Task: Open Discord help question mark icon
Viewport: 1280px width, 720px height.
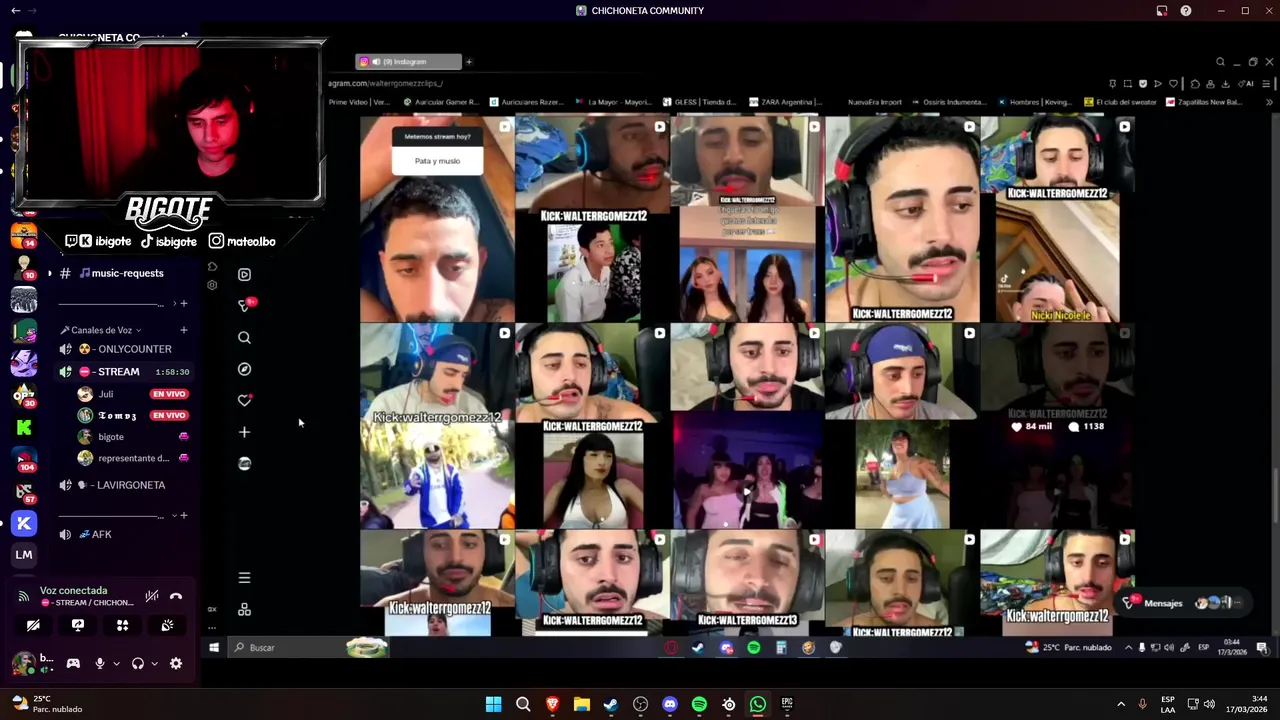Action: (1186, 11)
